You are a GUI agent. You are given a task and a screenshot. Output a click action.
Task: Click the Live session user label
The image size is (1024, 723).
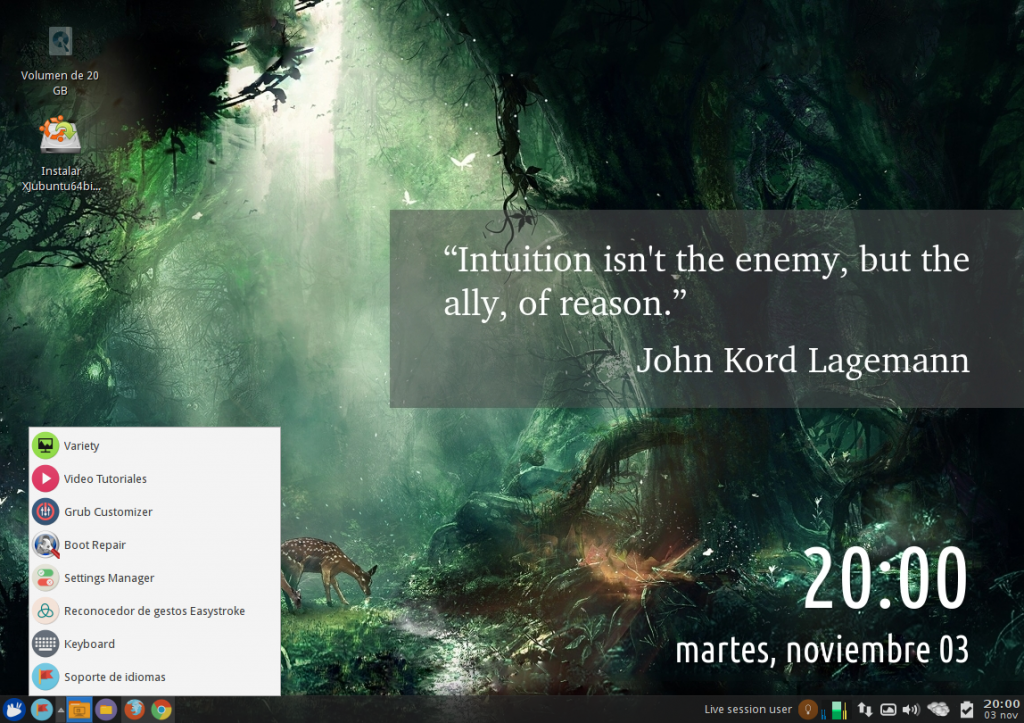pos(748,709)
